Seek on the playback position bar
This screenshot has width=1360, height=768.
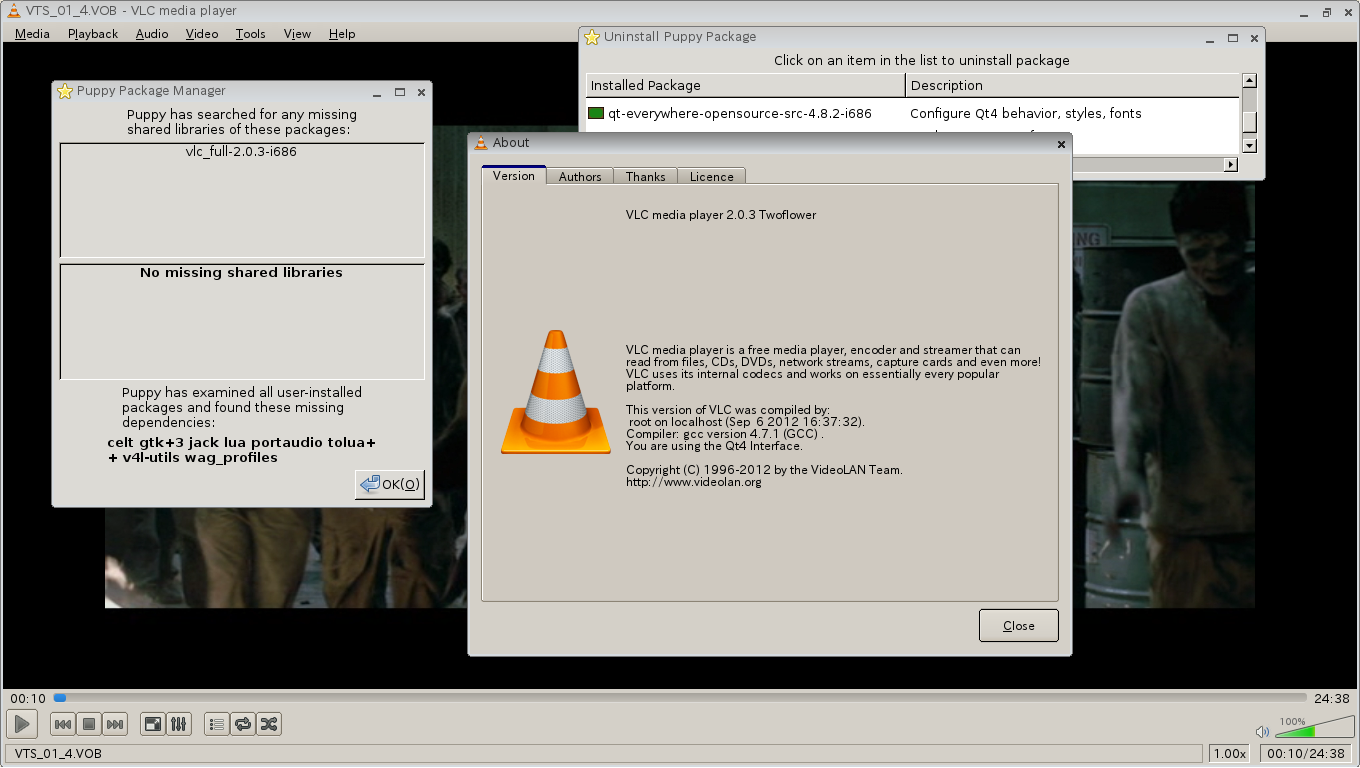point(680,698)
